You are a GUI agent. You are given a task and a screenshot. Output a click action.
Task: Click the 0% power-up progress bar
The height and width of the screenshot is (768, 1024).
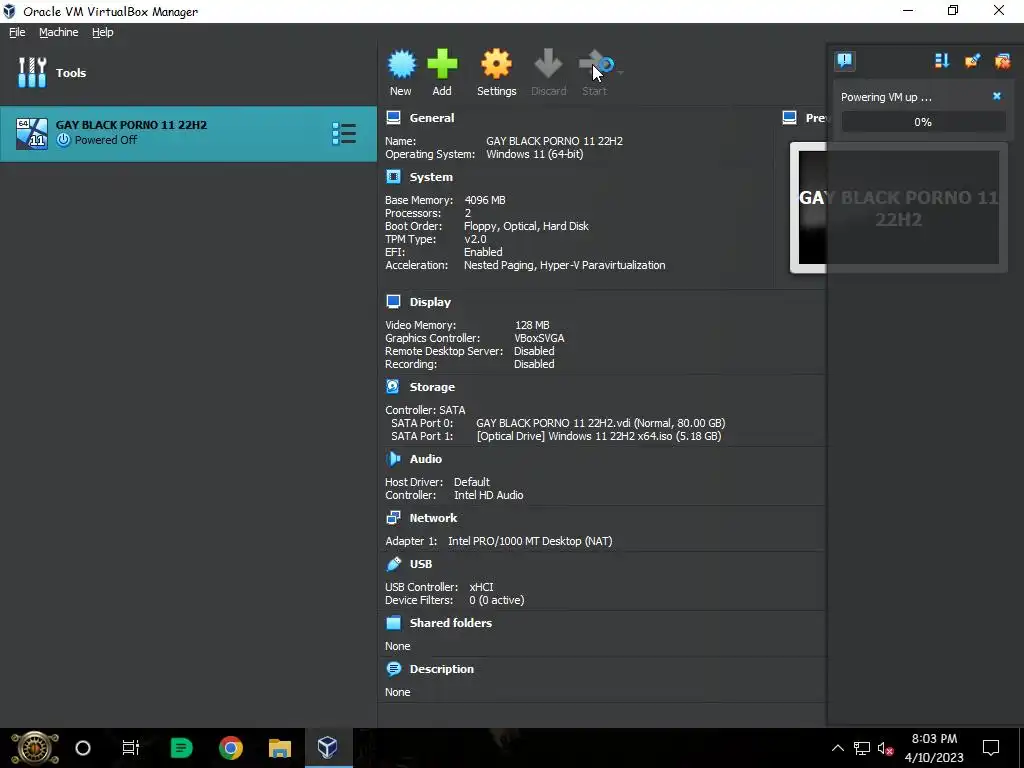[x=923, y=122]
